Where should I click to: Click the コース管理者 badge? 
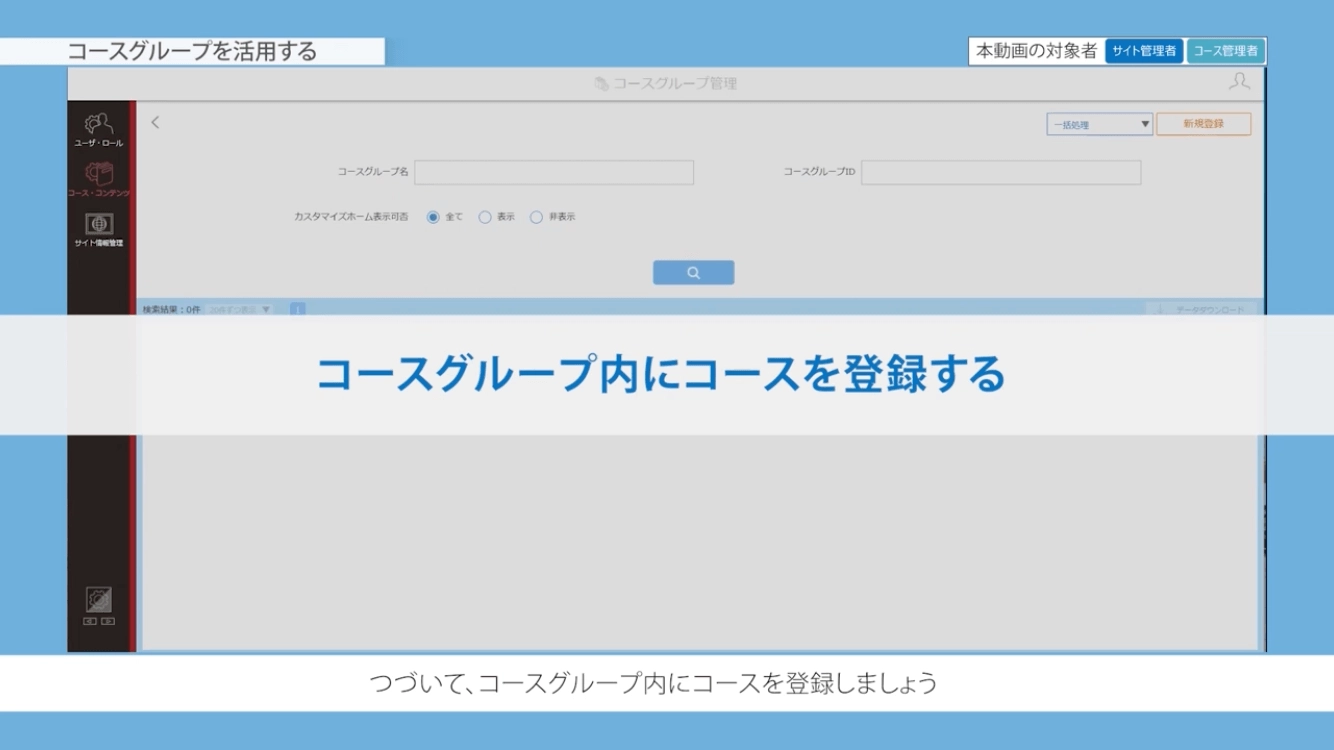tap(1226, 51)
